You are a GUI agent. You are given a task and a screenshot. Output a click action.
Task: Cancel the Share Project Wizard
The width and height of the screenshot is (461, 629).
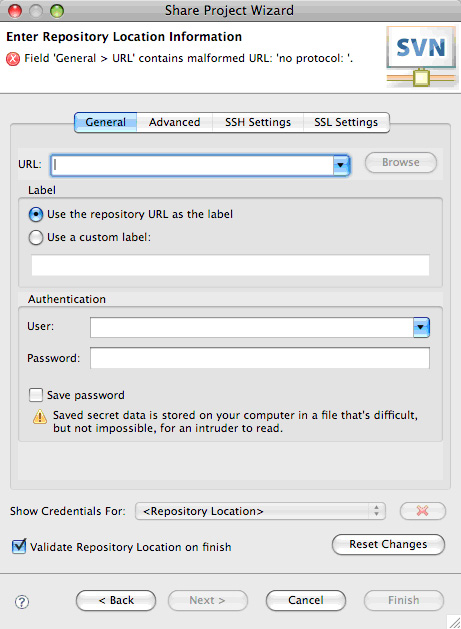pos(306,601)
